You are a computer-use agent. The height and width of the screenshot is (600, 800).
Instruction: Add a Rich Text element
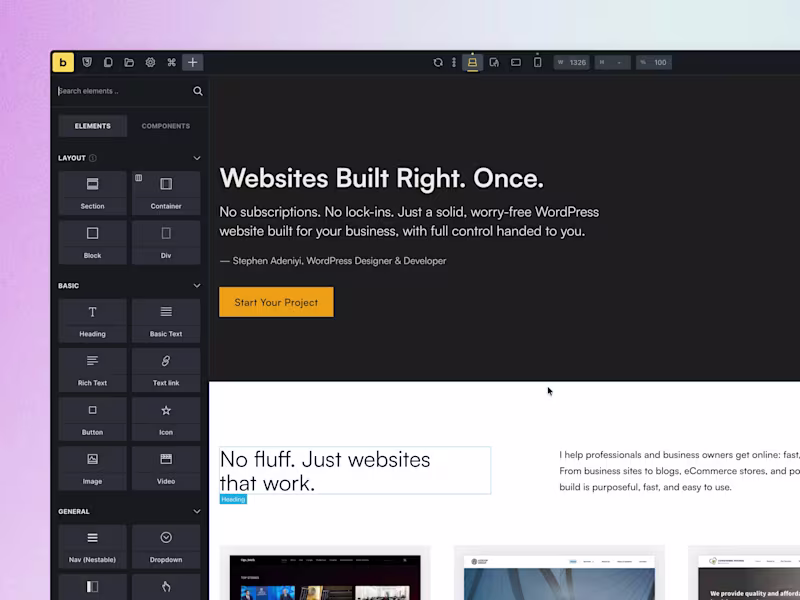pyautogui.click(x=92, y=370)
